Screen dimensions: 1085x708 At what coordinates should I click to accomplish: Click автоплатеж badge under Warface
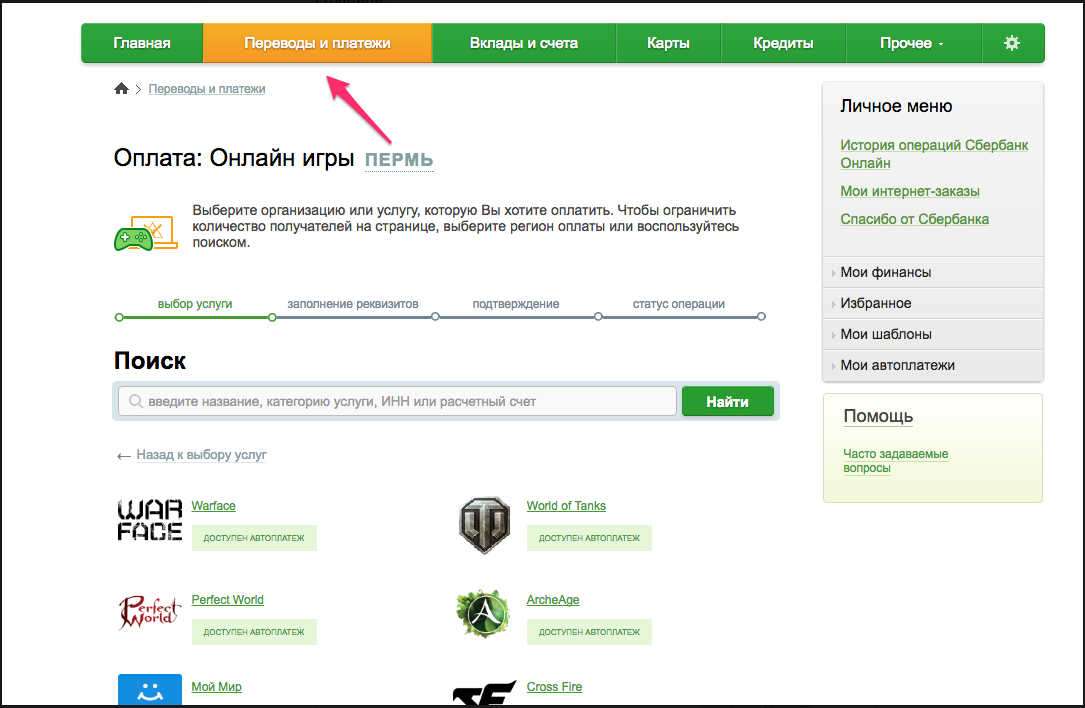254,538
